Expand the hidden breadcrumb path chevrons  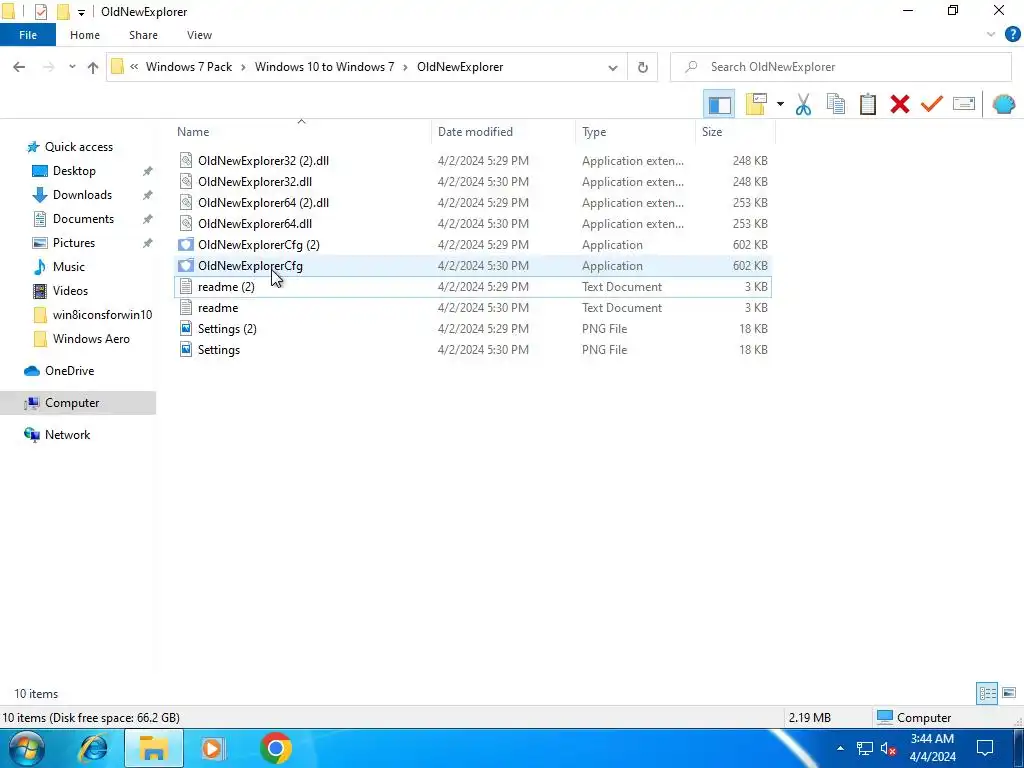[134, 67]
